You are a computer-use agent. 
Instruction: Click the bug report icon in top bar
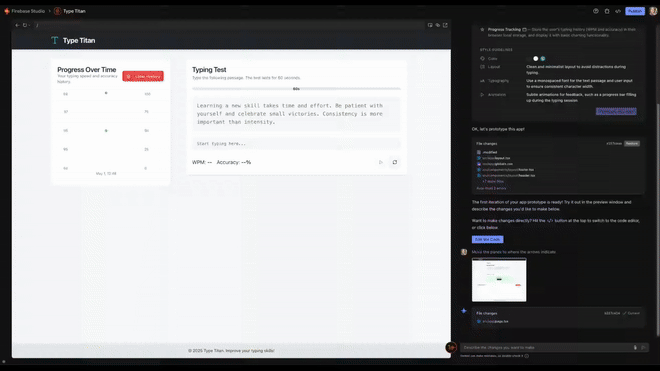[x=607, y=11]
